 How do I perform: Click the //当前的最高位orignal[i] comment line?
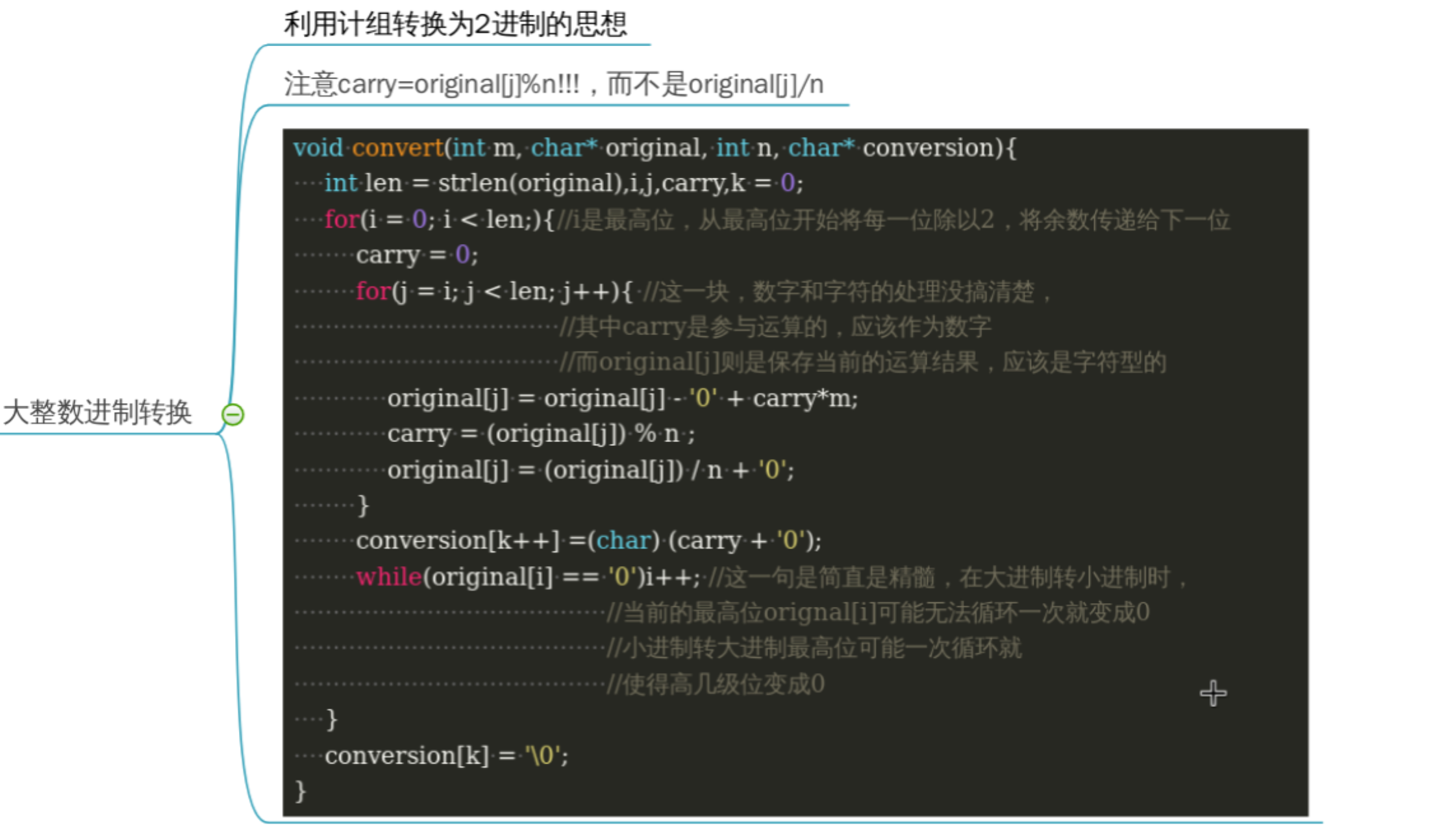[x=877, y=612]
